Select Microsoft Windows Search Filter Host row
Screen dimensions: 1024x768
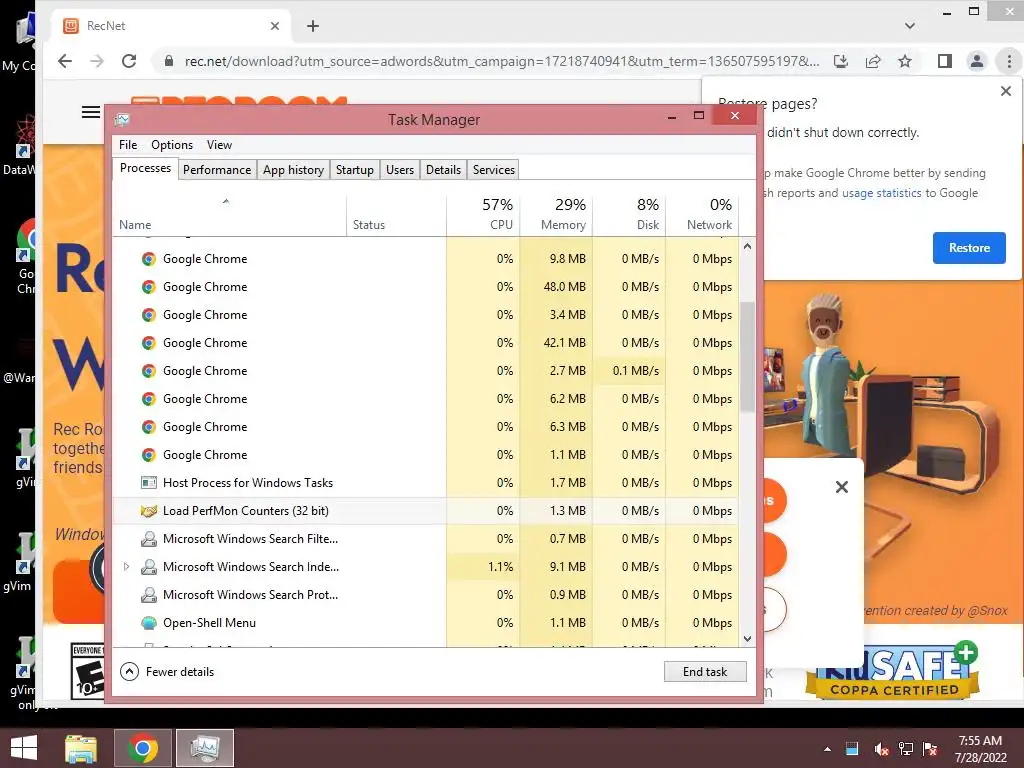tap(426, 539)
